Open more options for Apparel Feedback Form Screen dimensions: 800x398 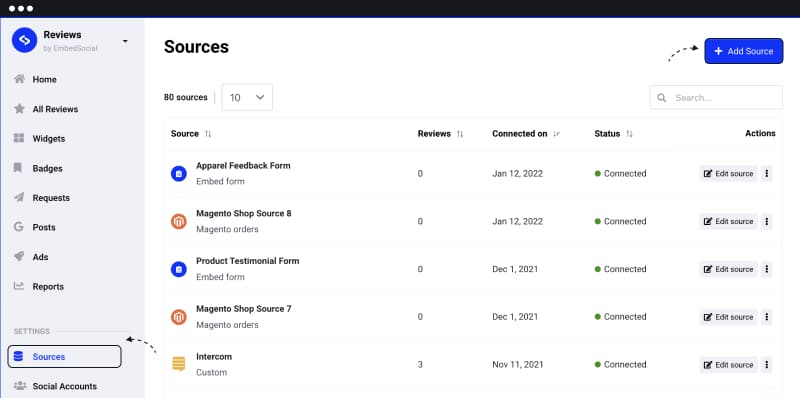click(x=766, y=173)
